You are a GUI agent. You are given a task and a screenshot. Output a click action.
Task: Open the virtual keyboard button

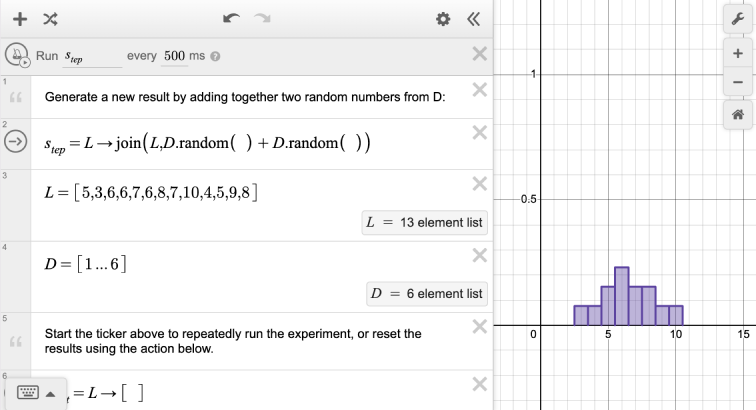pos(24,391)
